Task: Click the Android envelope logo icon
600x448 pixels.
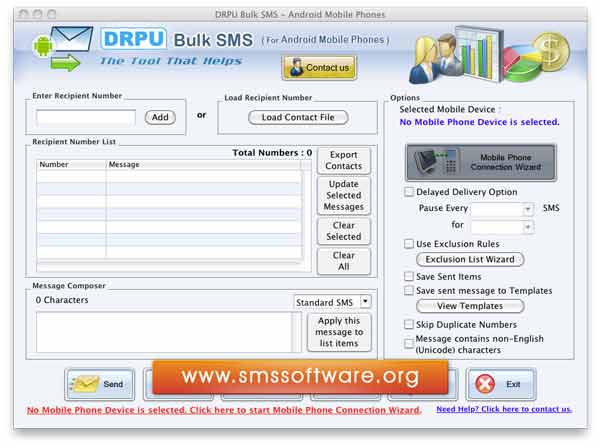Action: [x=63, y=48]
